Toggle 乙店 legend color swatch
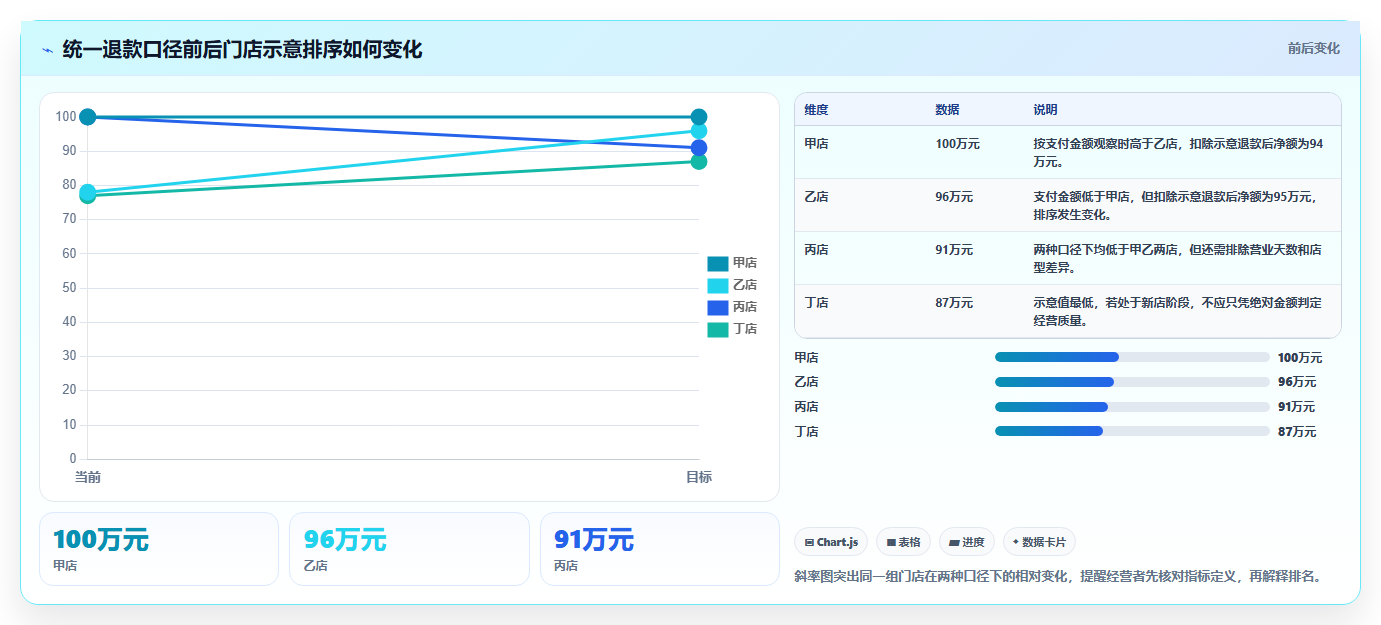 point(718,285)
